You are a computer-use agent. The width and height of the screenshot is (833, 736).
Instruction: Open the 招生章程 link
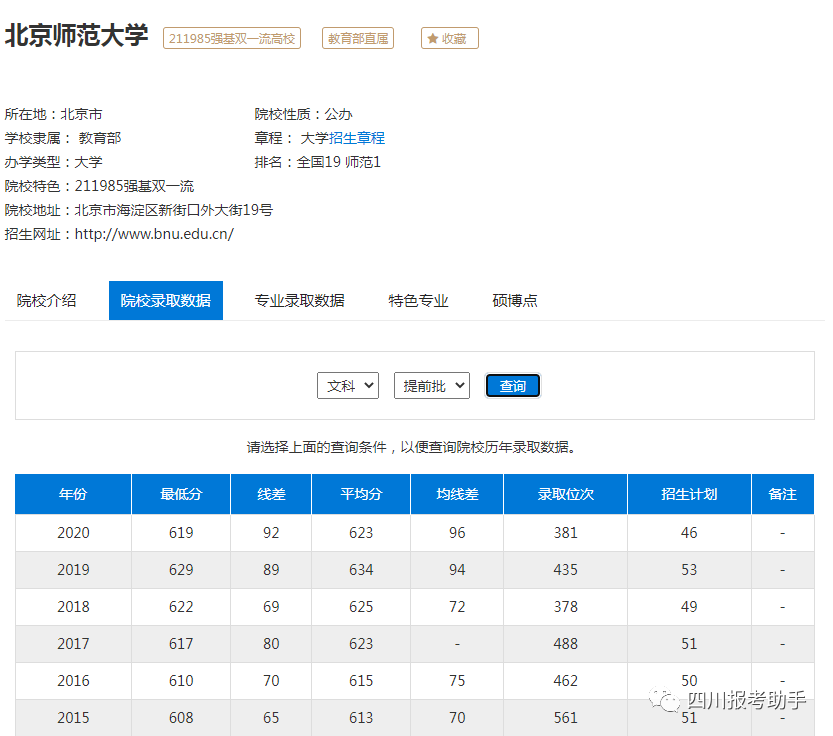tap(356, 138)
